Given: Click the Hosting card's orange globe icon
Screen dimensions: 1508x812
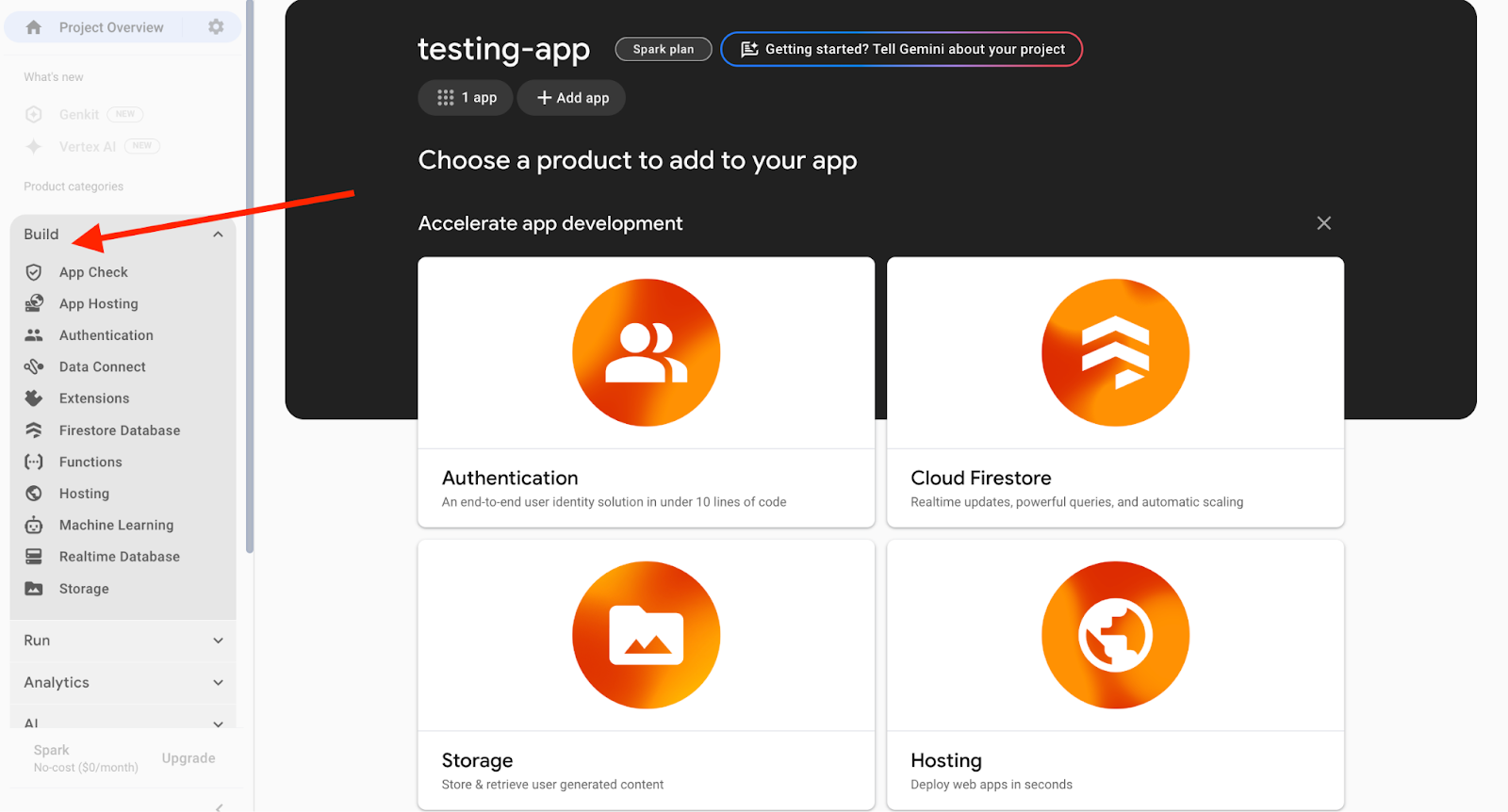Looking at the screenshot, I should click(x=1115, y=635).
